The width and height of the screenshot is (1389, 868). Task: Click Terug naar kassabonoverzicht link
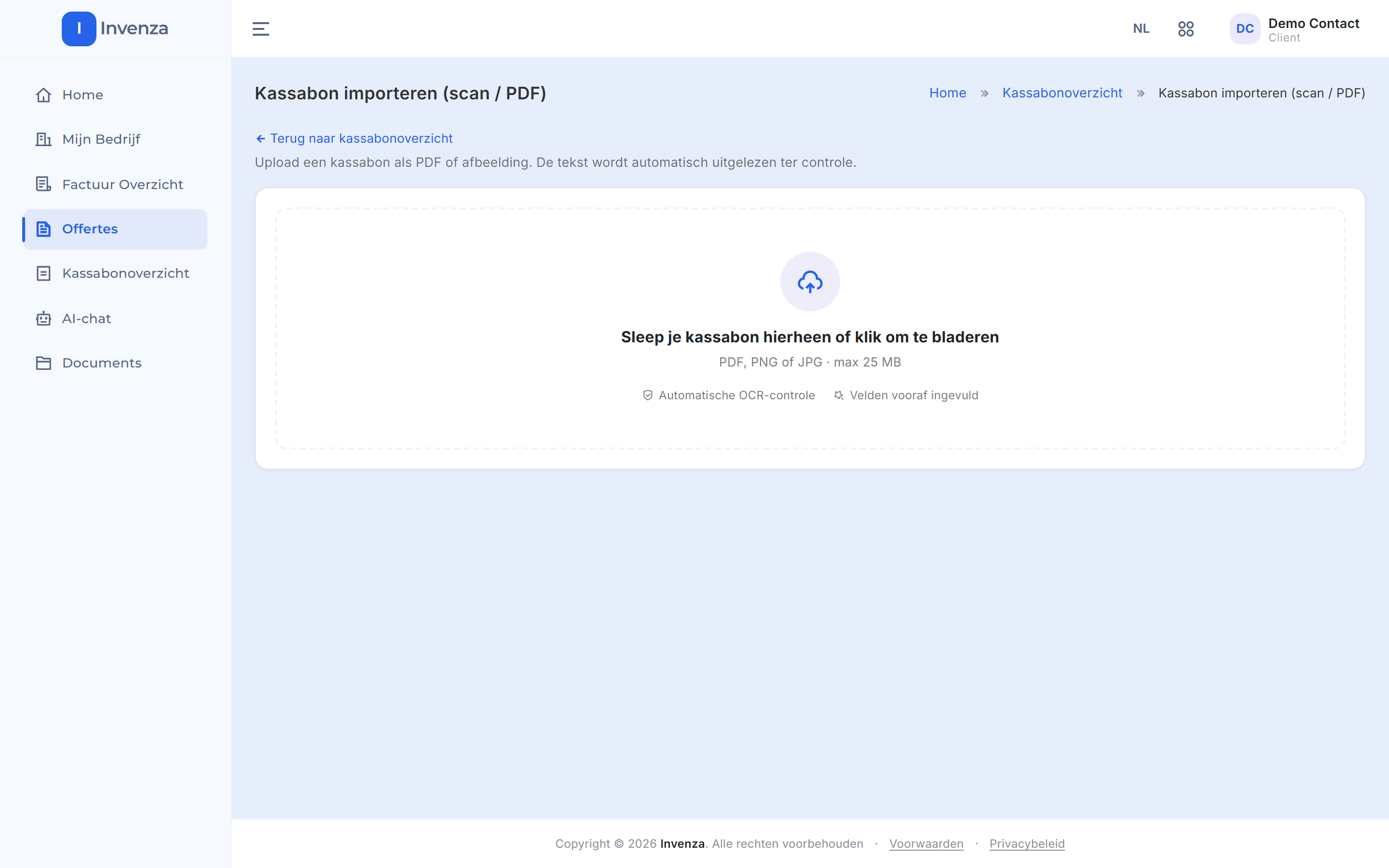pos(354,138)
